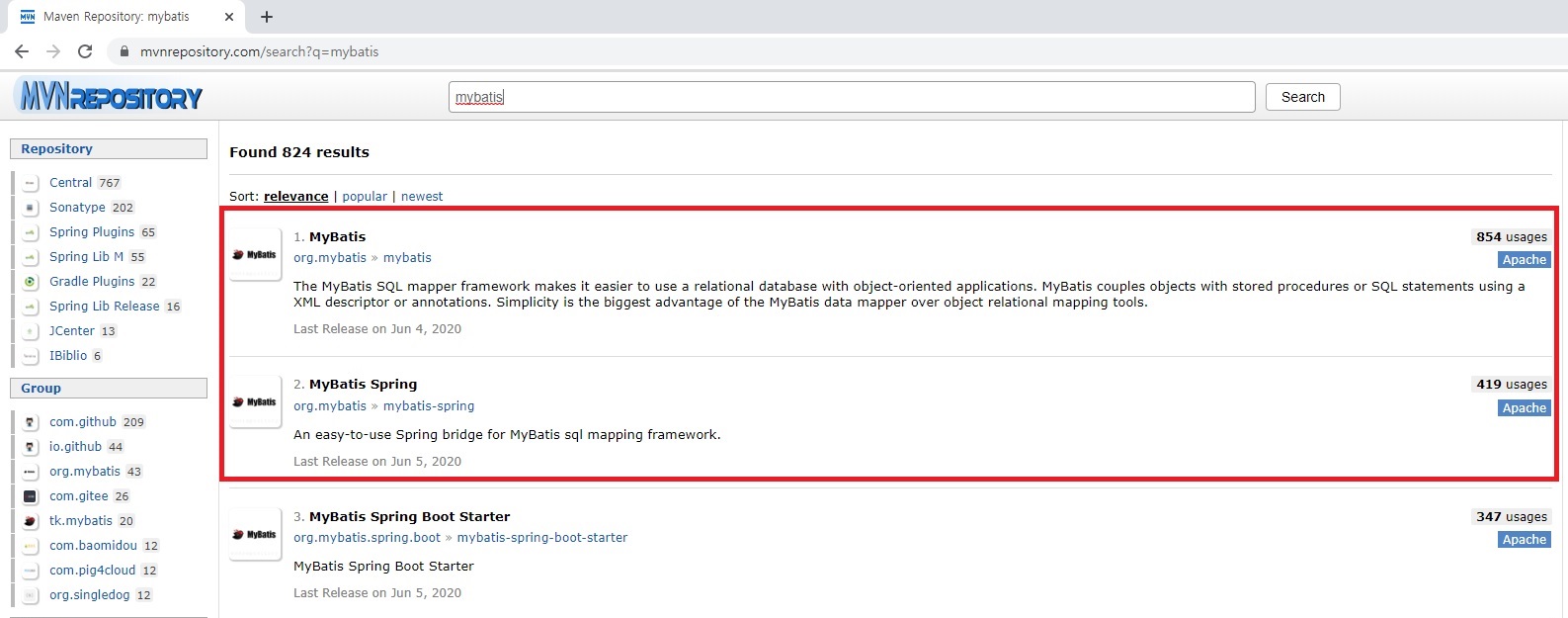The height and width of the screenshot is (618, 1568).
Task: Click the Spring Lib Release icon
Action: click(x=31, y=307)
